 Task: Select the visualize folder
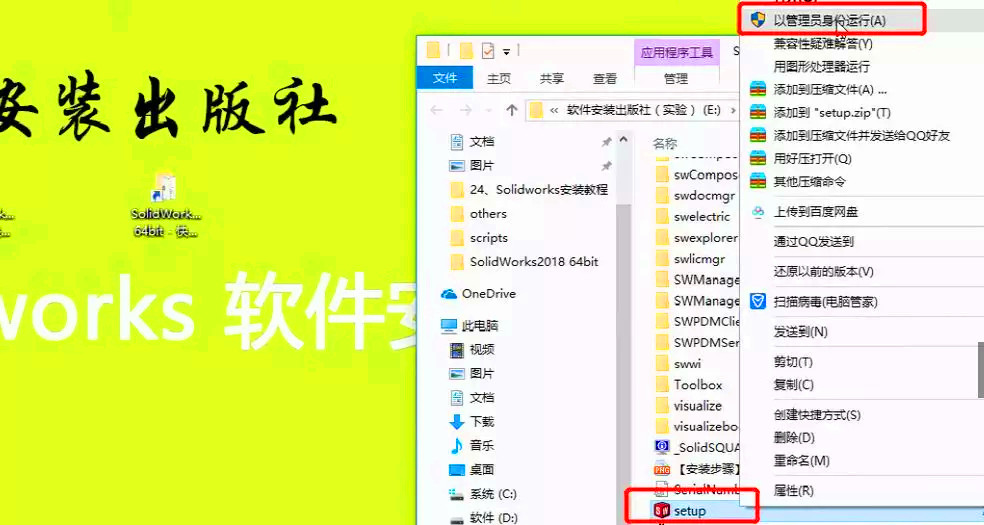pyautogui.click(x=696, y=405)
